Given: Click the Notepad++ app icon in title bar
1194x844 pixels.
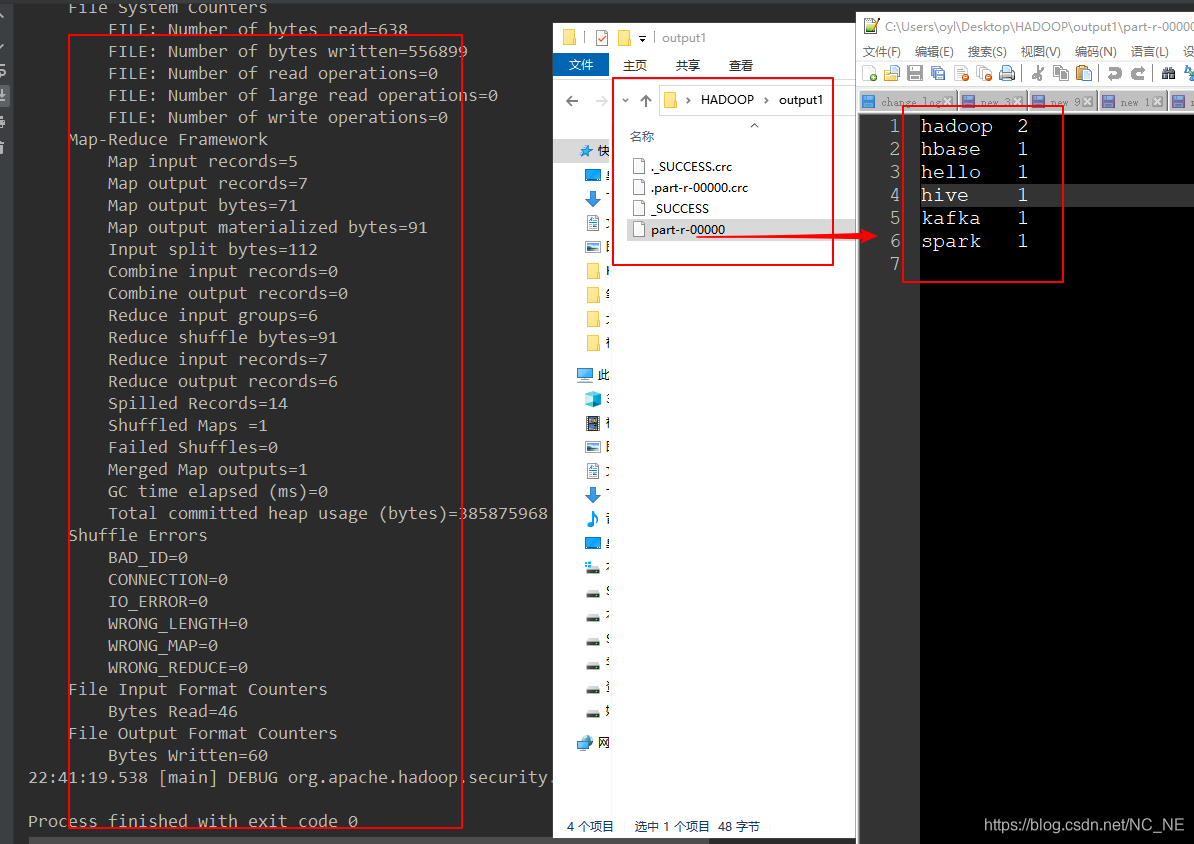Looking at the screenshot, I should (x=871, y=26).
